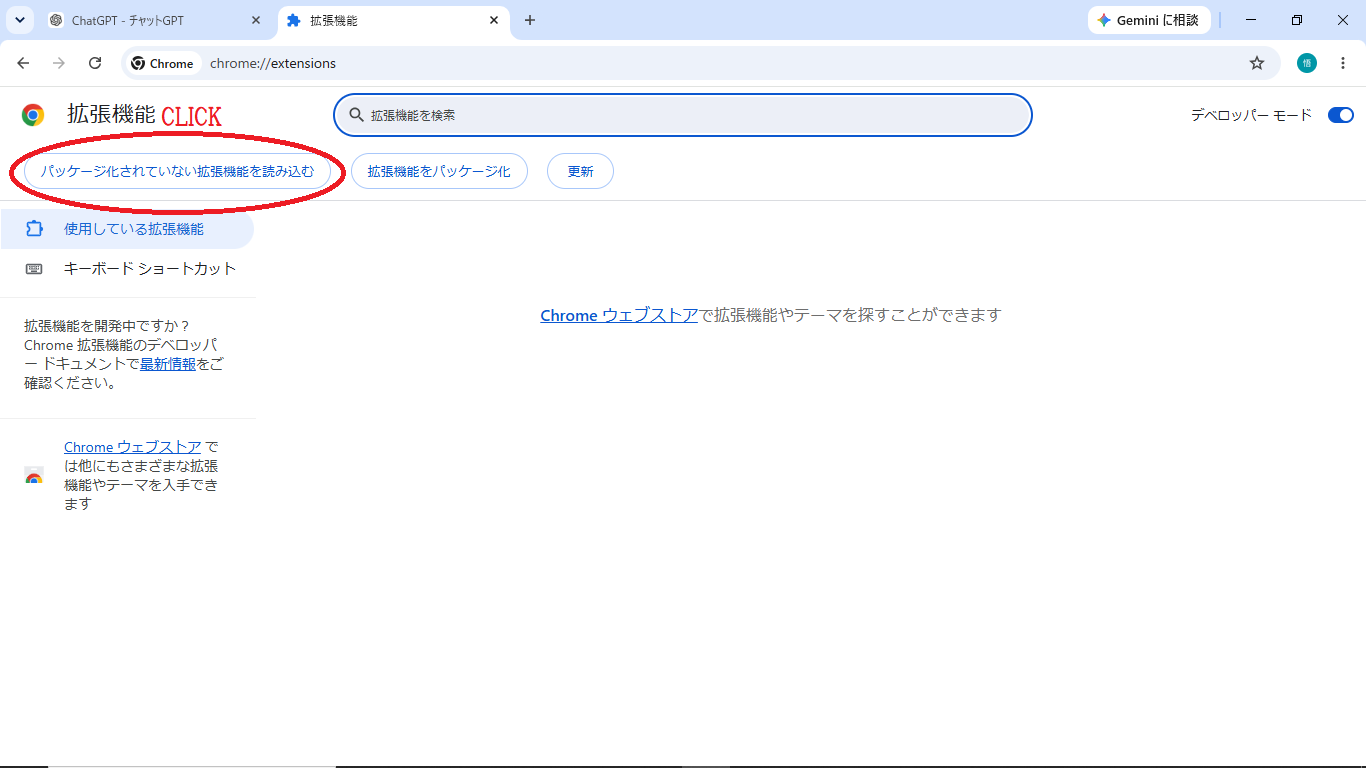This screenshot has height=768, width=1366.
Task: Click the forward navigation arrow
Action: (59, 63)
